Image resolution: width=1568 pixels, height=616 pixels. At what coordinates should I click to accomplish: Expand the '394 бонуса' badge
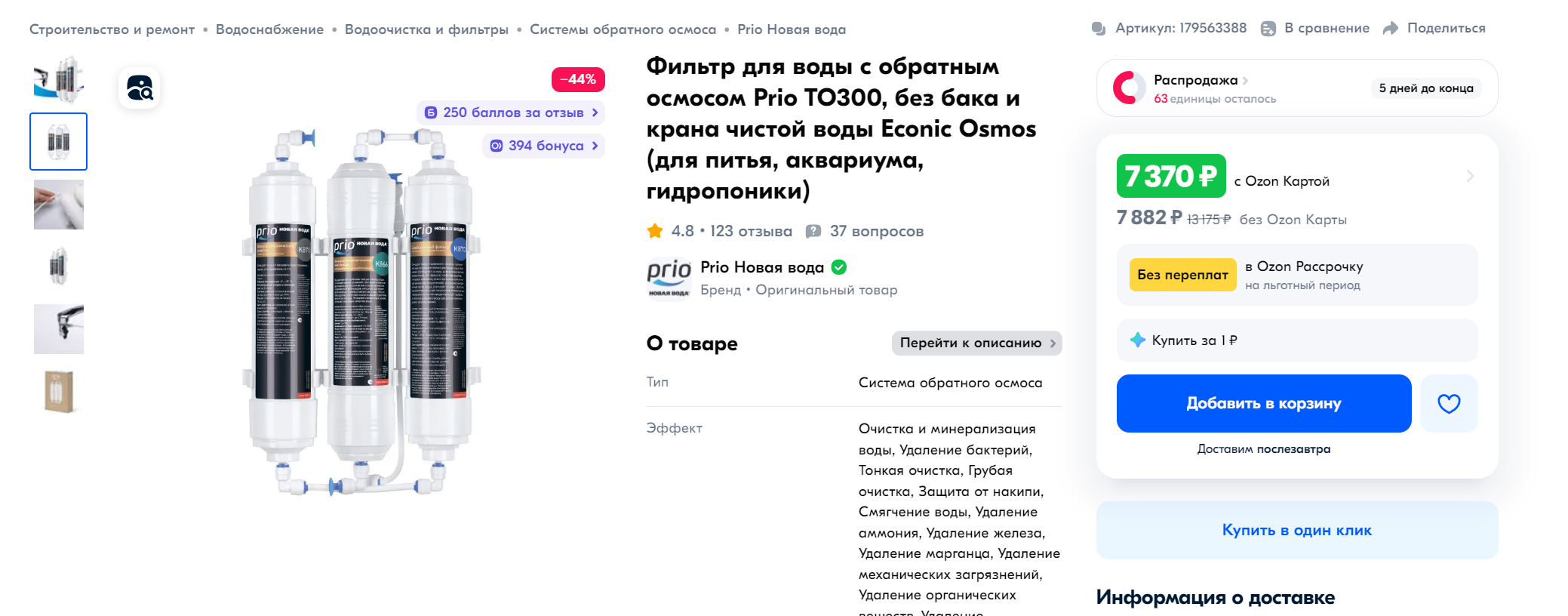tap(543, 146)
